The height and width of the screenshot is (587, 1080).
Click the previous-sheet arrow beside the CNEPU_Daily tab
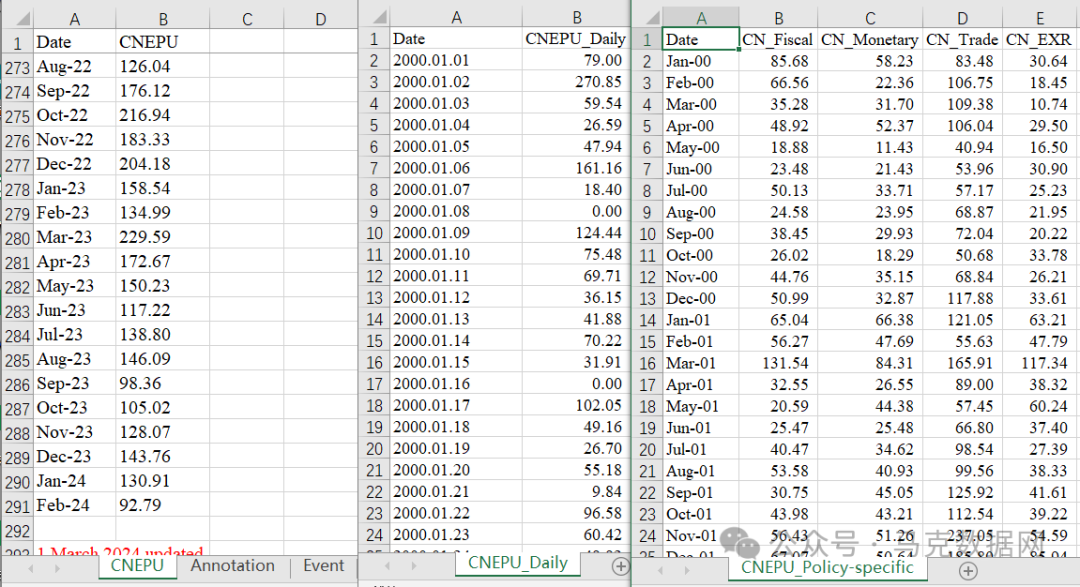387,566
